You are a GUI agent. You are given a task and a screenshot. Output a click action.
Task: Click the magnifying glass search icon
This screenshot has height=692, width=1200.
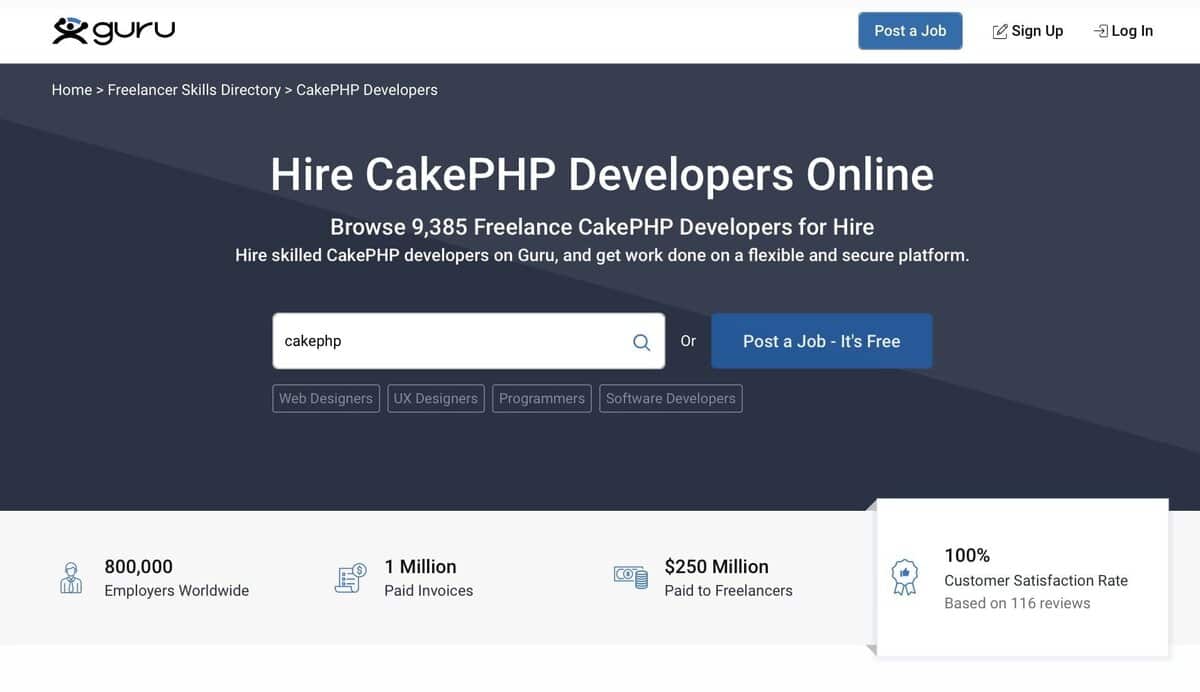coord(641,342)
